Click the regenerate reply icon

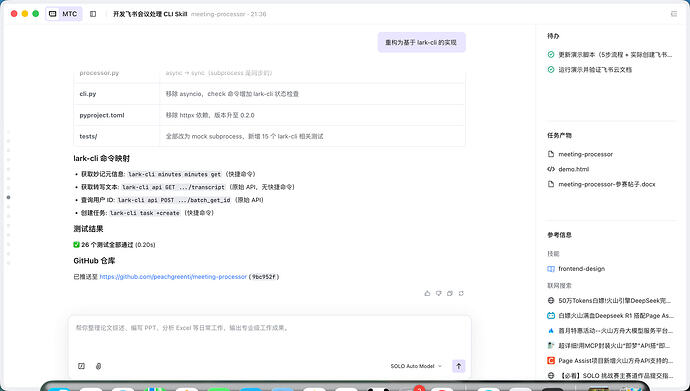461,293
